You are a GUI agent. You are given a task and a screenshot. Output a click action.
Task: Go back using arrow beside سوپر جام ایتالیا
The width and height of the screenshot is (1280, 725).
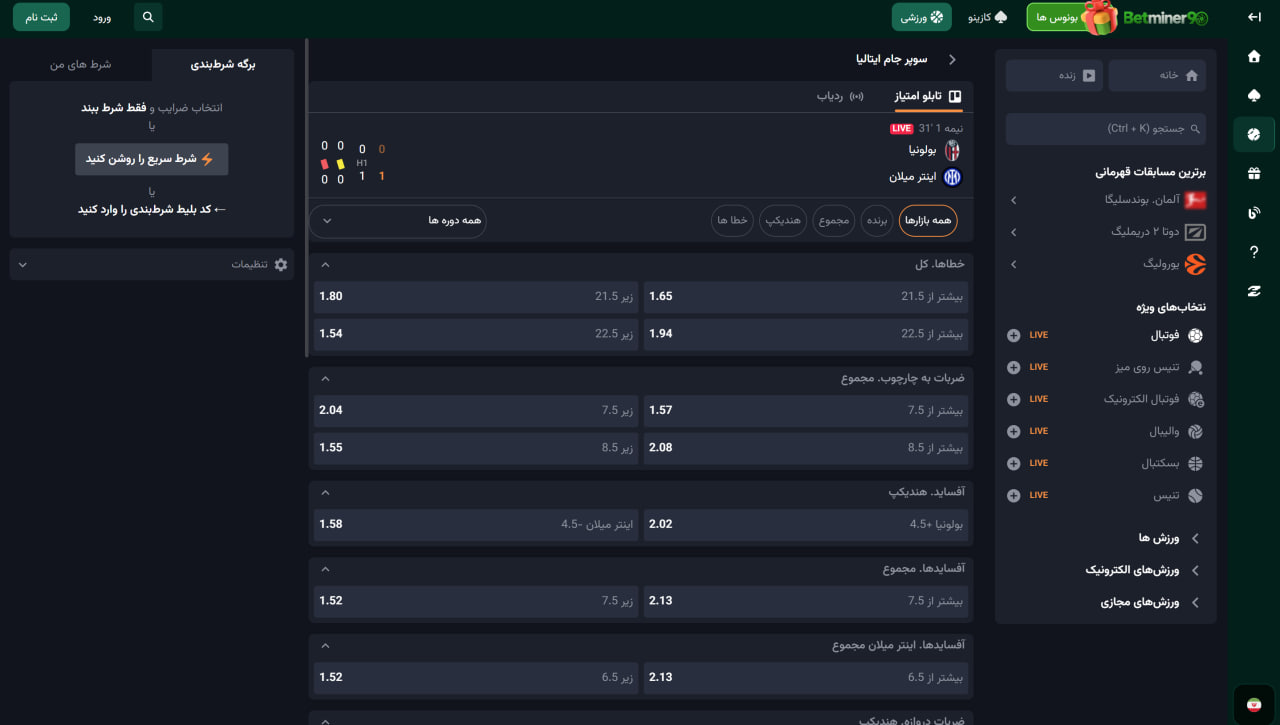[x=952, y=60]
